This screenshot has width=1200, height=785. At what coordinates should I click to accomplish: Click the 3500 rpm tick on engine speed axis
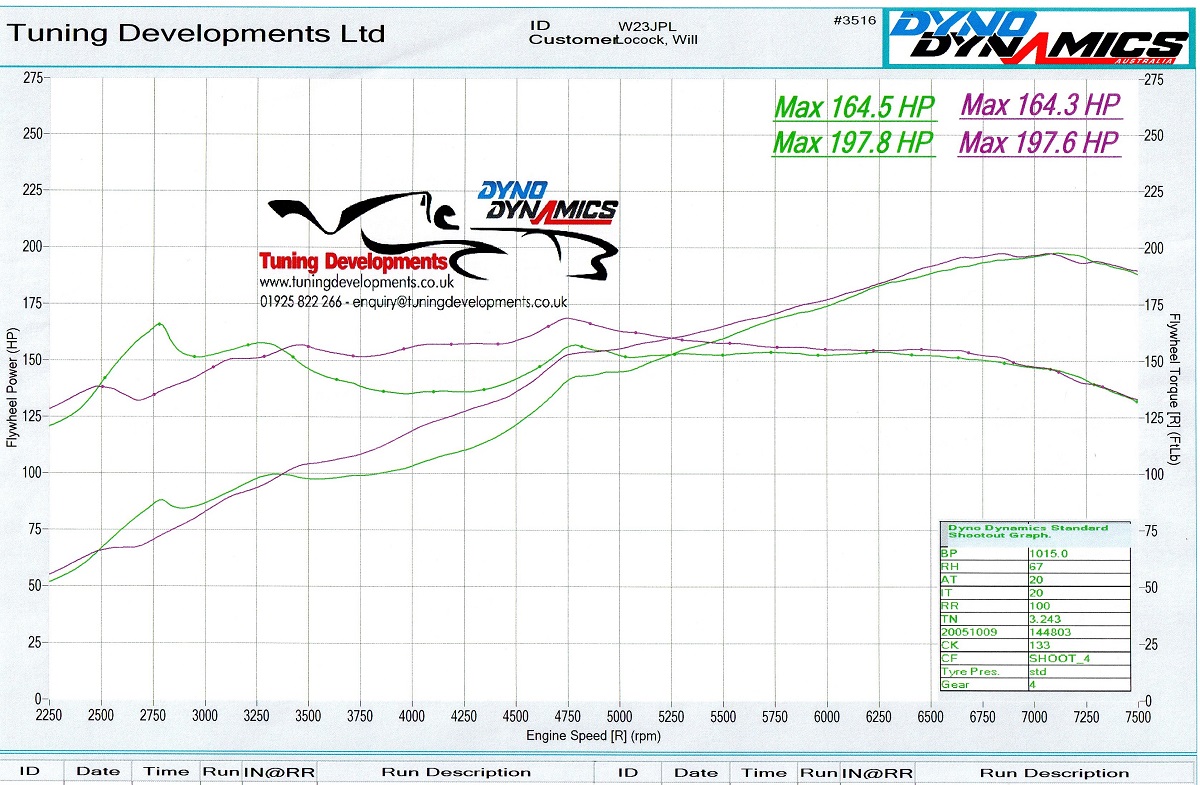tap(308, 716)
